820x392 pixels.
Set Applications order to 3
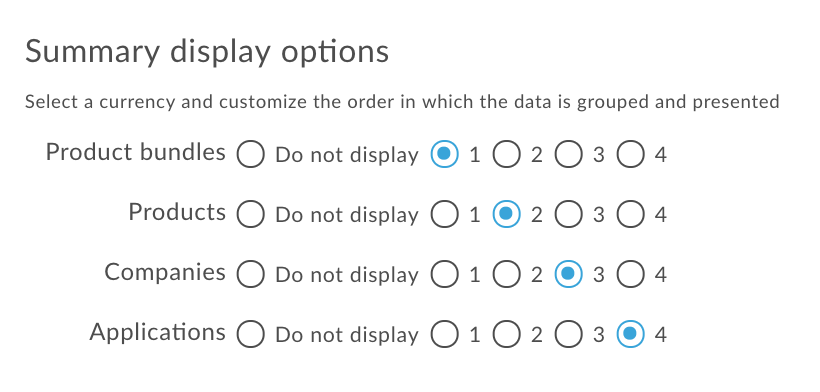coord(568,334)
